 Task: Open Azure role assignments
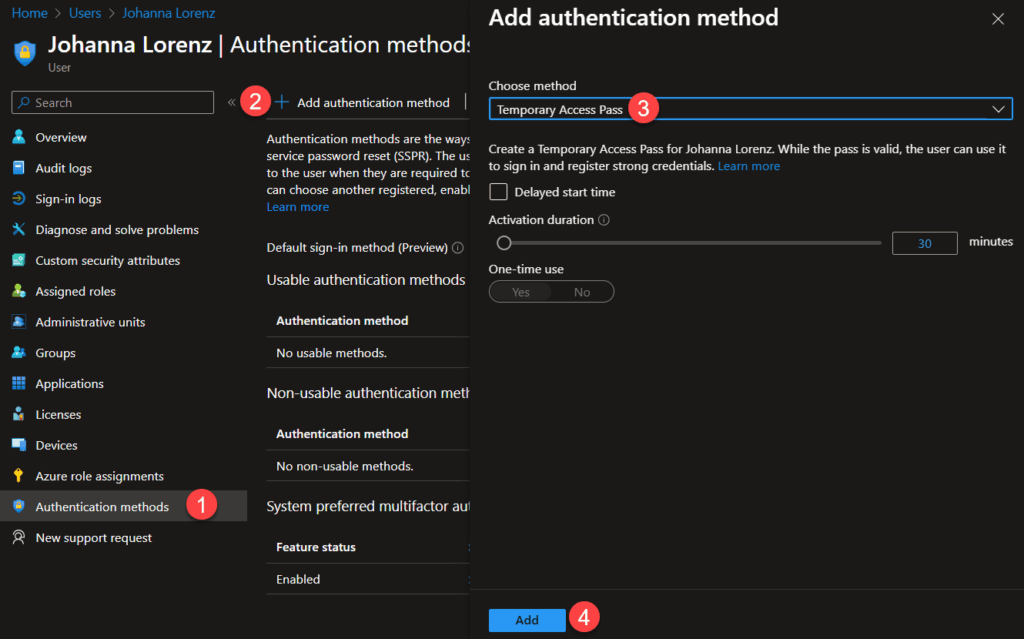coord(99,476)
